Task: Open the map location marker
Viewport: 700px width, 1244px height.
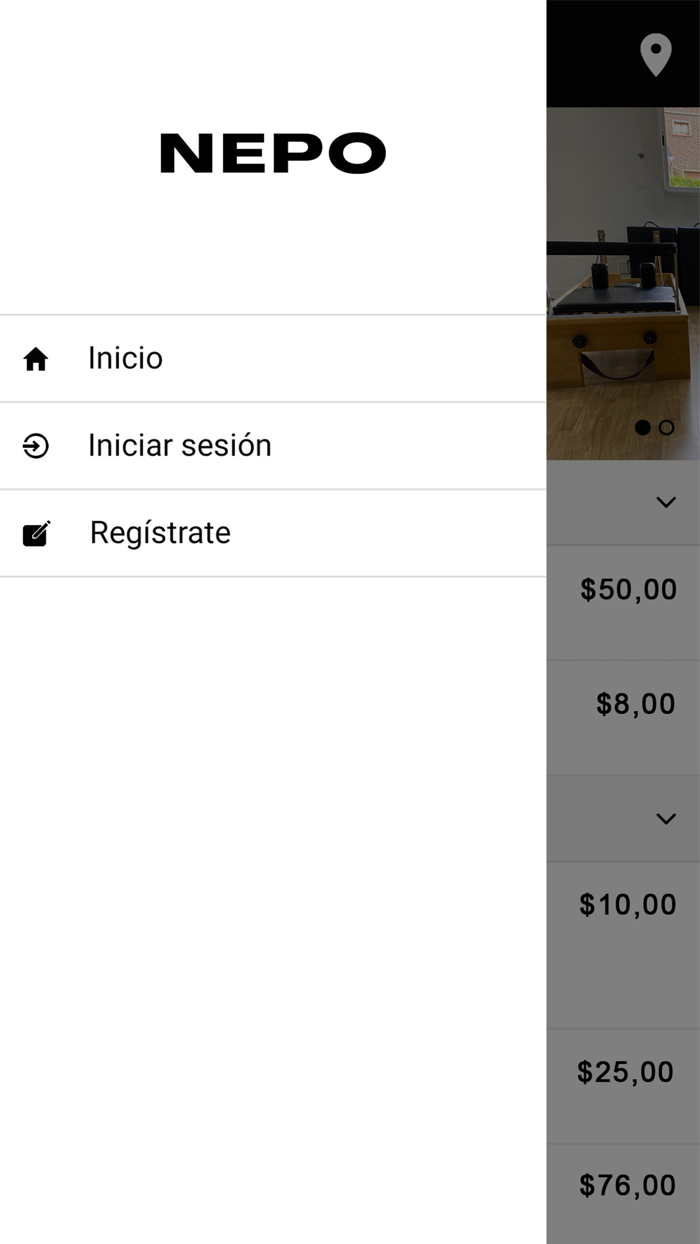Action: coord(656,55)
